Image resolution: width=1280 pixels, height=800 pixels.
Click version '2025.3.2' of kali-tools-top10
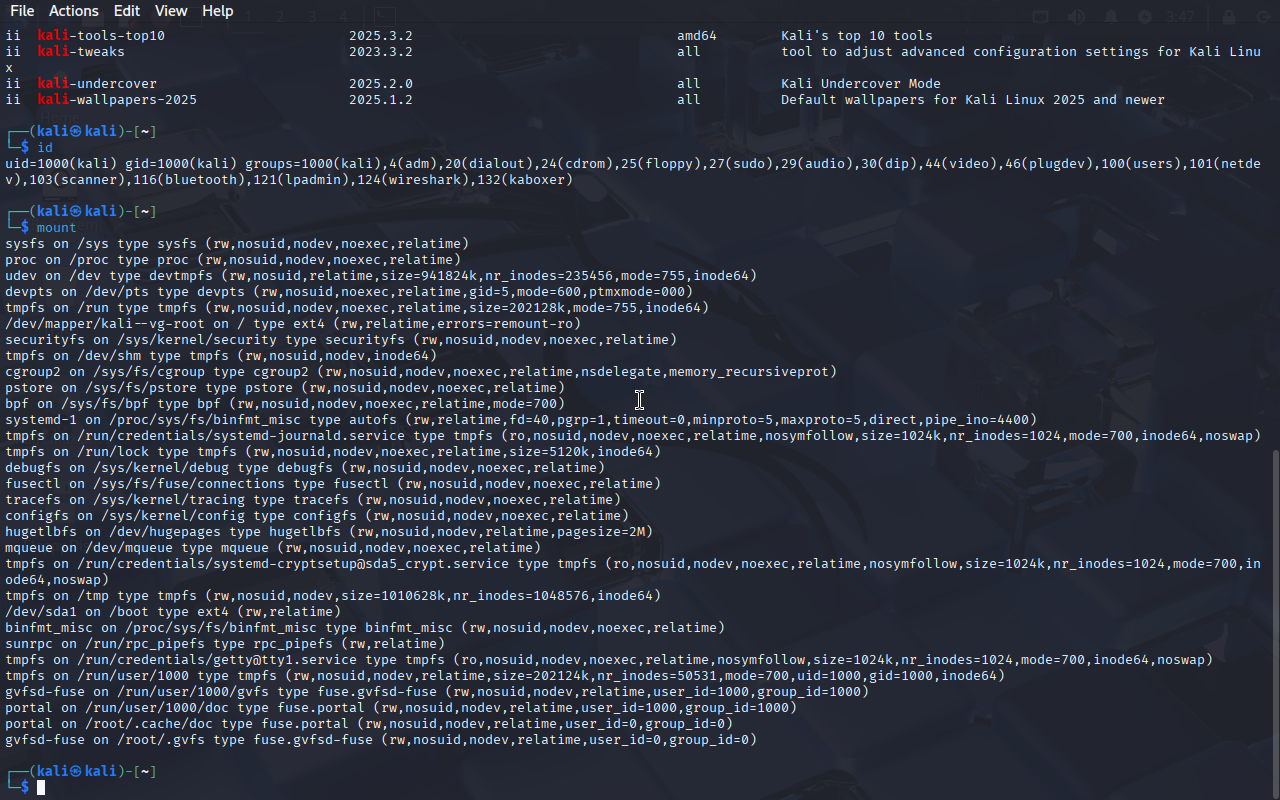381,36
